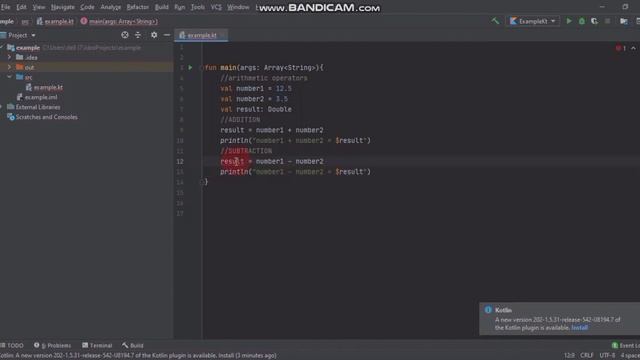Screen dimensions: 640x360
Task: Collapse the example project root node
Action: coord(2,47)
